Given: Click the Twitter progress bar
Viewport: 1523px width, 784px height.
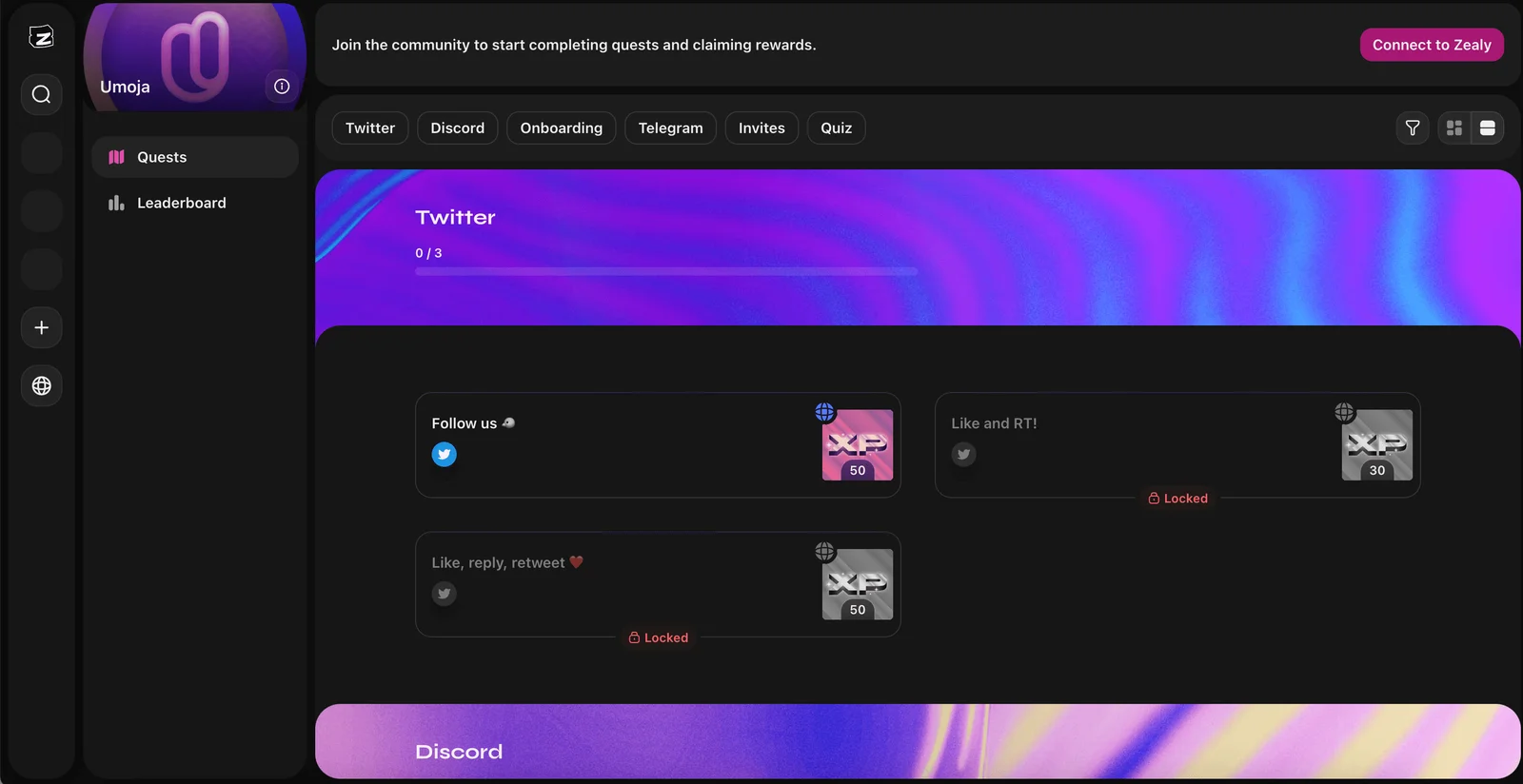Looking at the screenshot, I should click(x=666, y=272).
